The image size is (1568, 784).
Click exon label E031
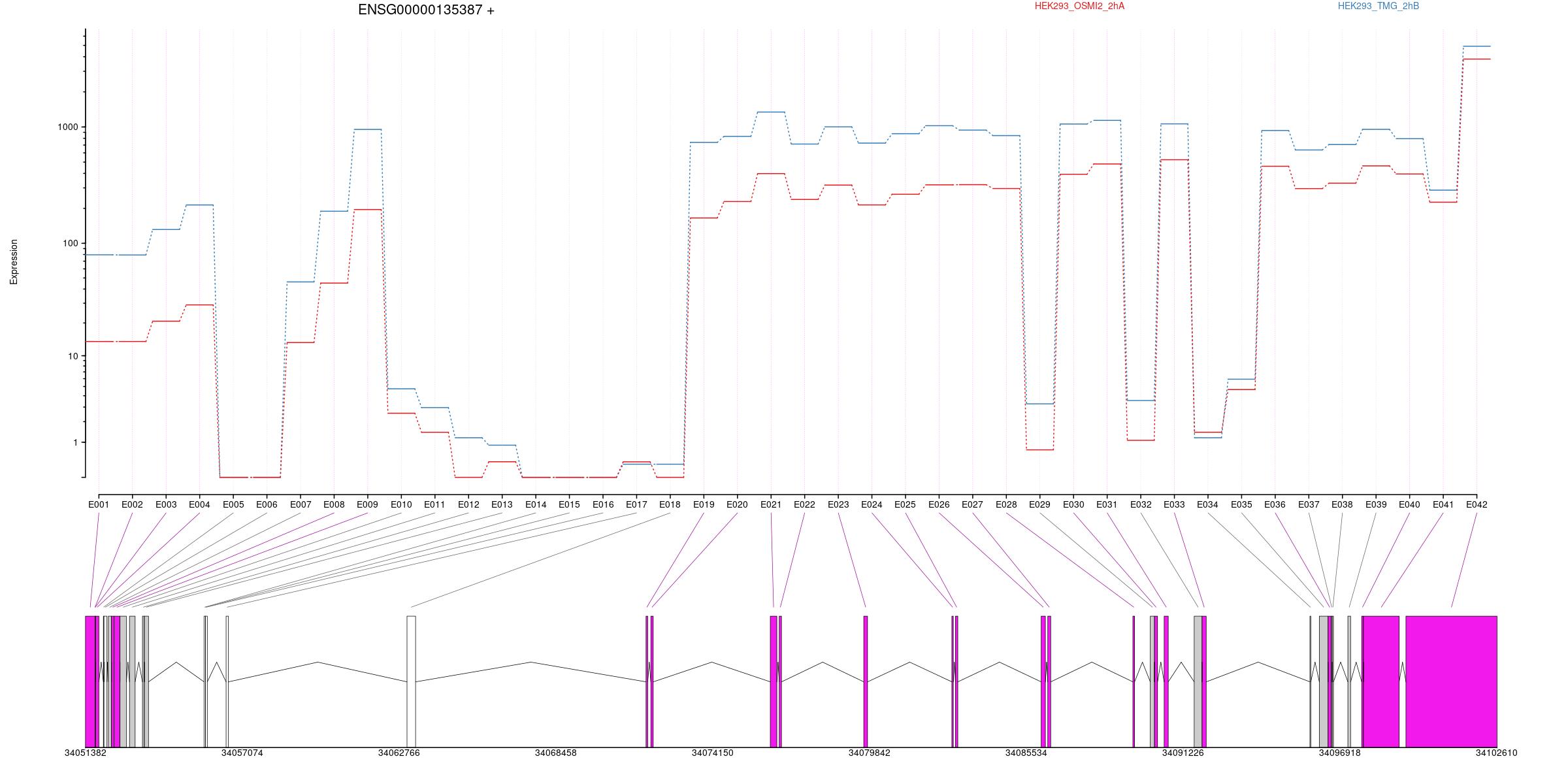tap(1107, 504)
